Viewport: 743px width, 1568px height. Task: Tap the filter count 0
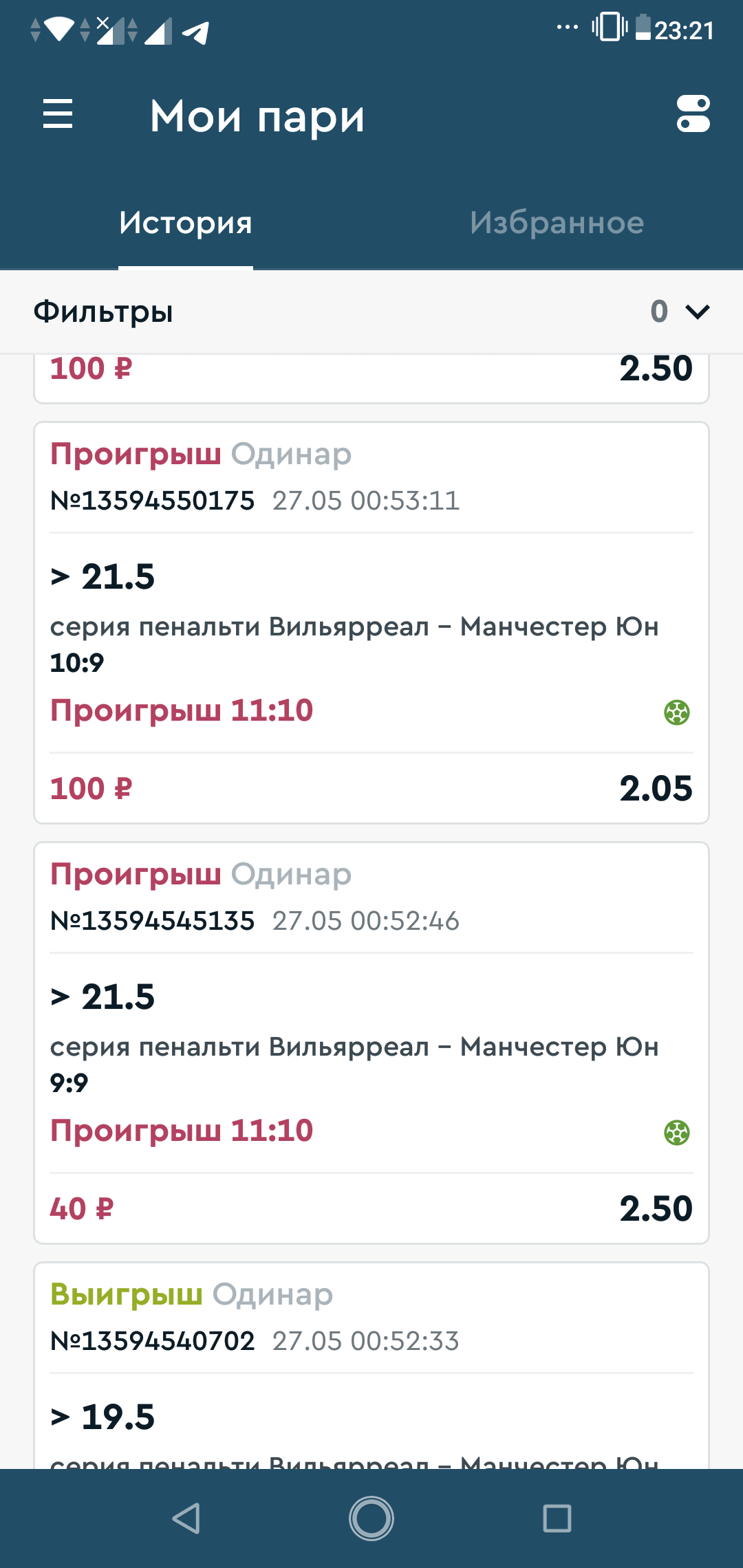tap(659, 312)
